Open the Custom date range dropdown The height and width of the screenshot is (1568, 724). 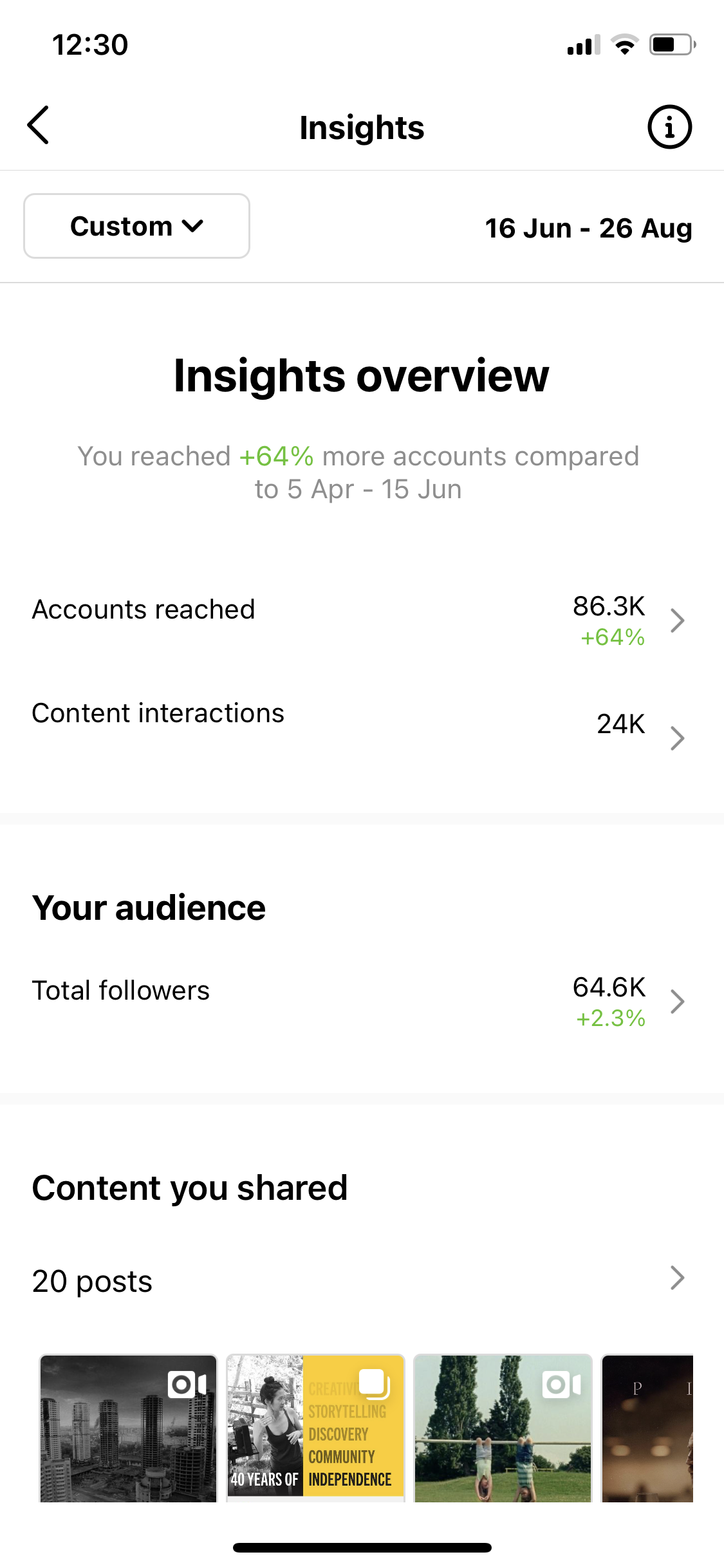tap(136, 226)
